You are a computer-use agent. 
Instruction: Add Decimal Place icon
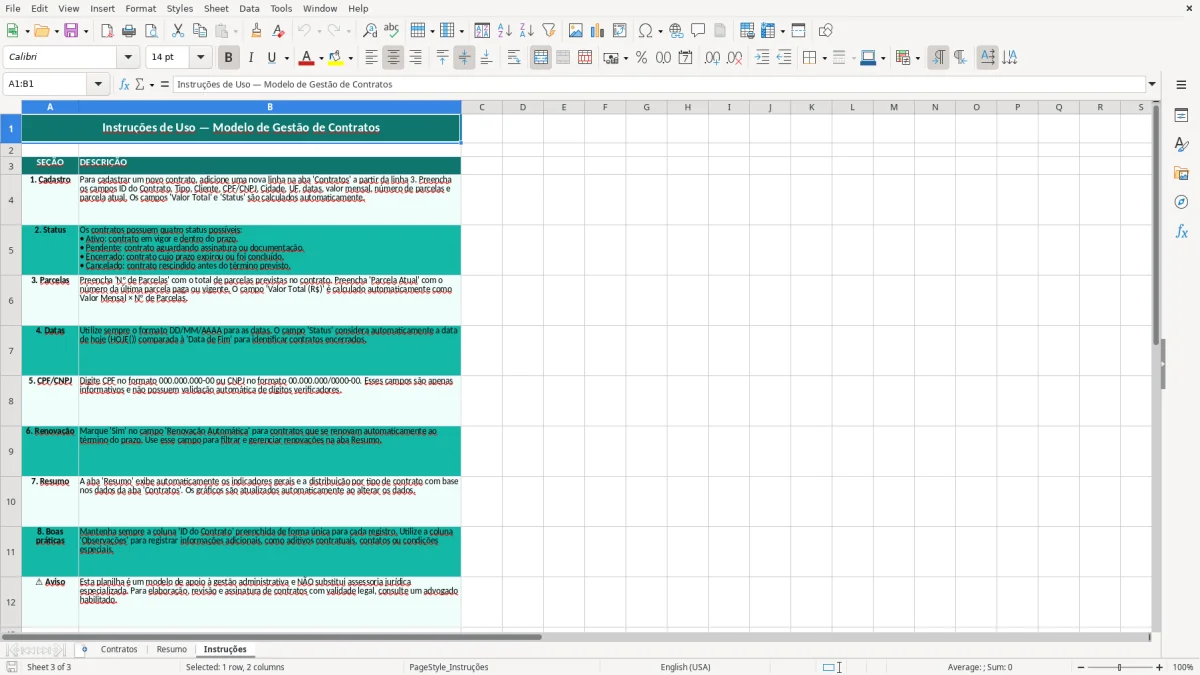712,58
